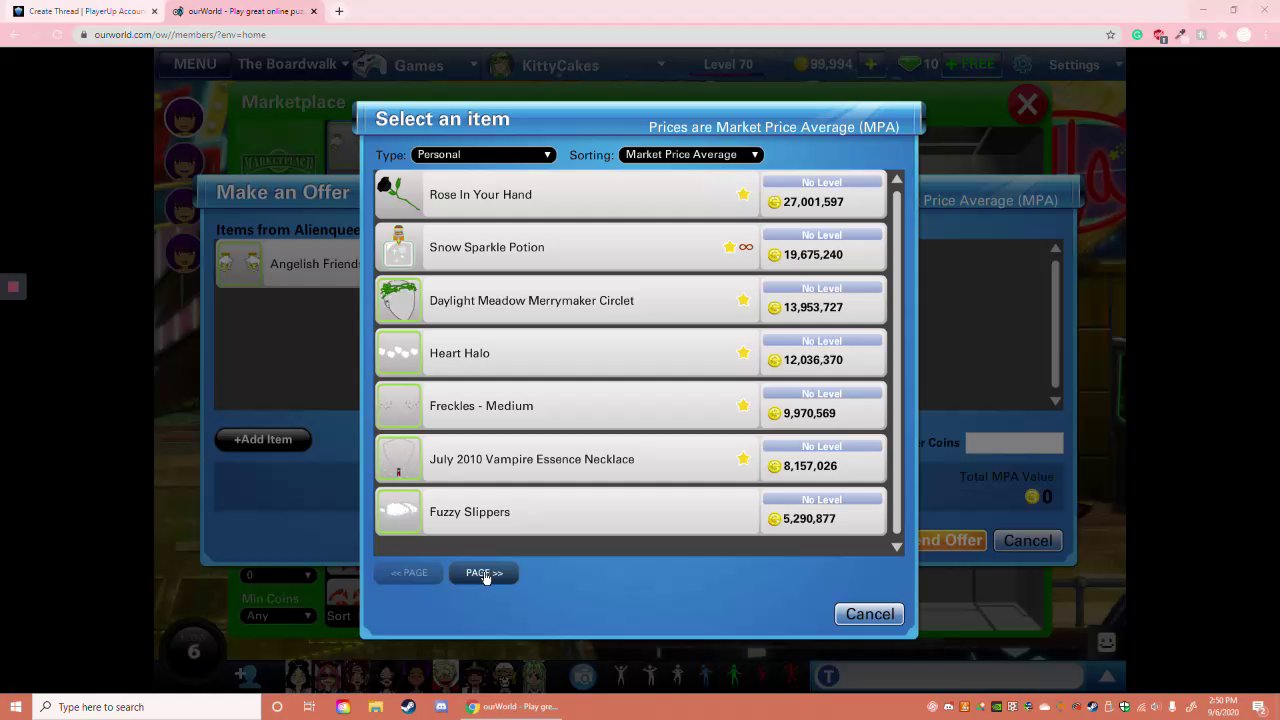
Task: Go to the next page of items
Action: click(484, 573)
